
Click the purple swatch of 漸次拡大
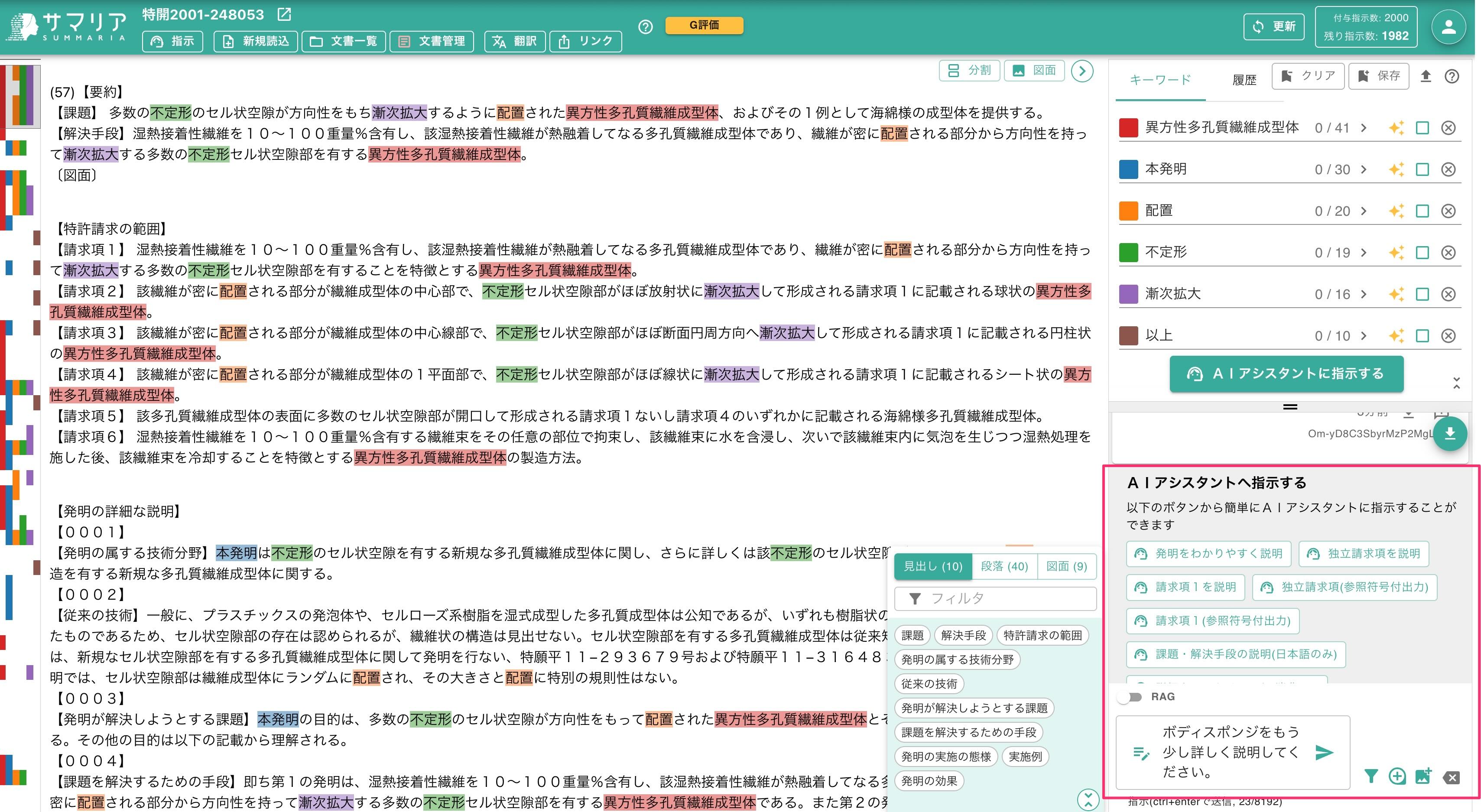(1129, 294)
